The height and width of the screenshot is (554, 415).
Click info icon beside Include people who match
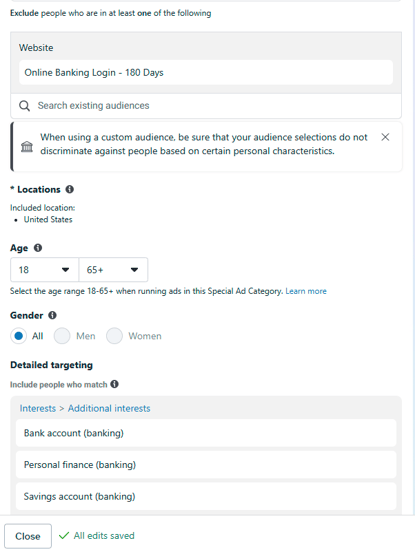[114, 384]
